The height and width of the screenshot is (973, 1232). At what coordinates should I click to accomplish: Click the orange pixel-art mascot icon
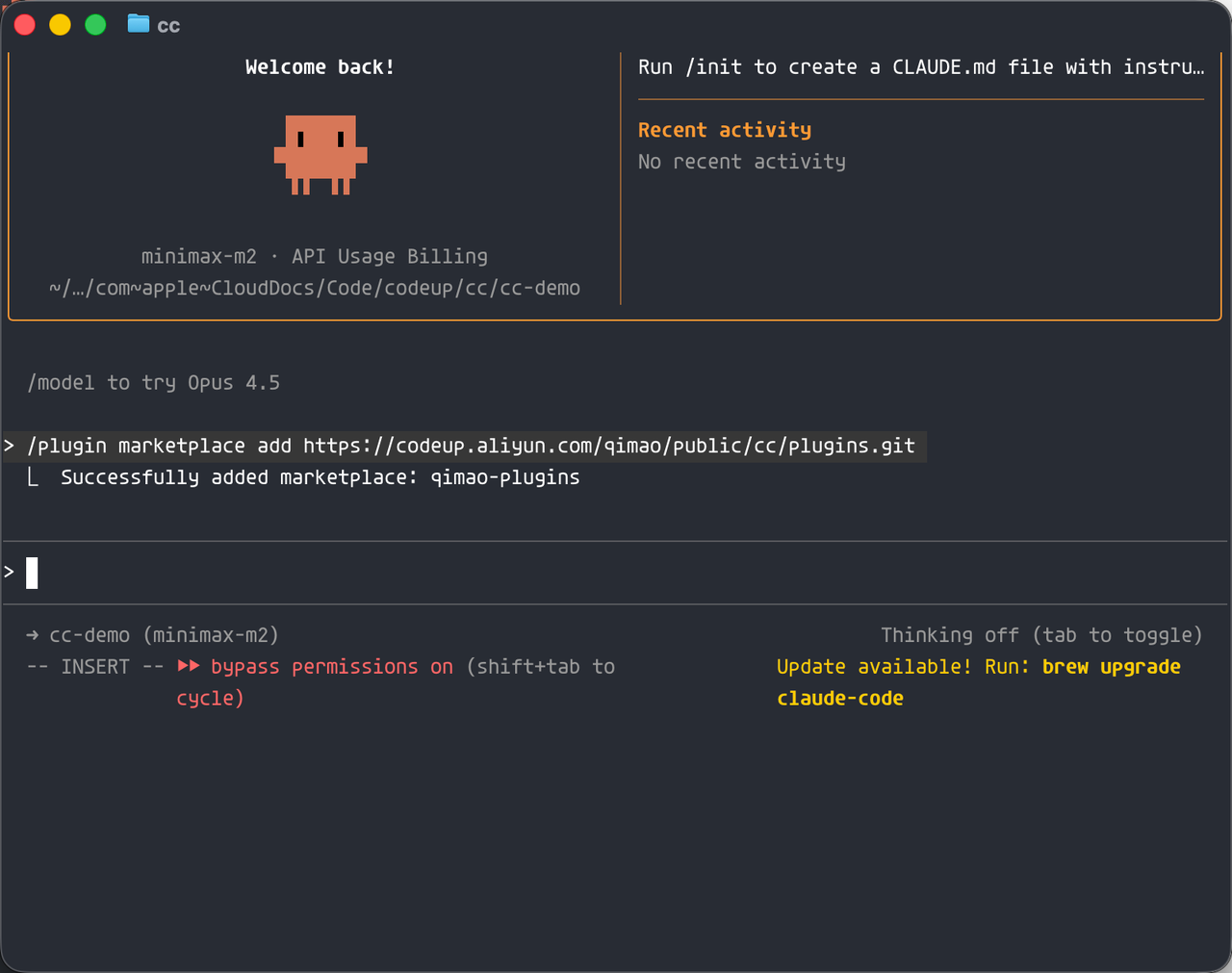pos(321,154)
